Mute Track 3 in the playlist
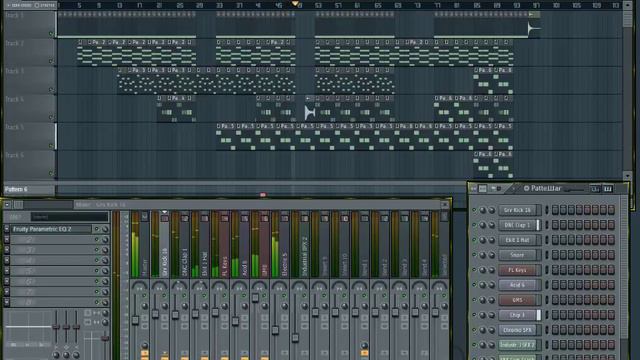640x360 pixels. 51,89
